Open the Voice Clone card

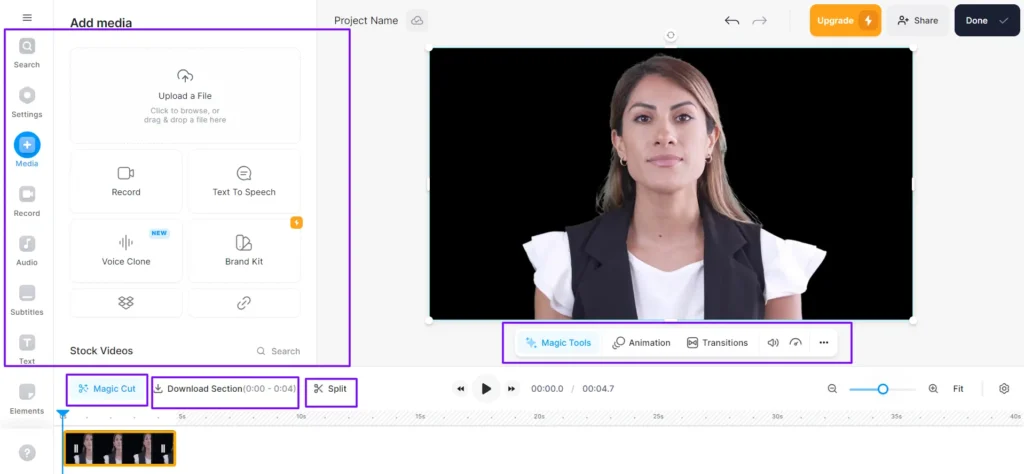[x=126, y=251]
